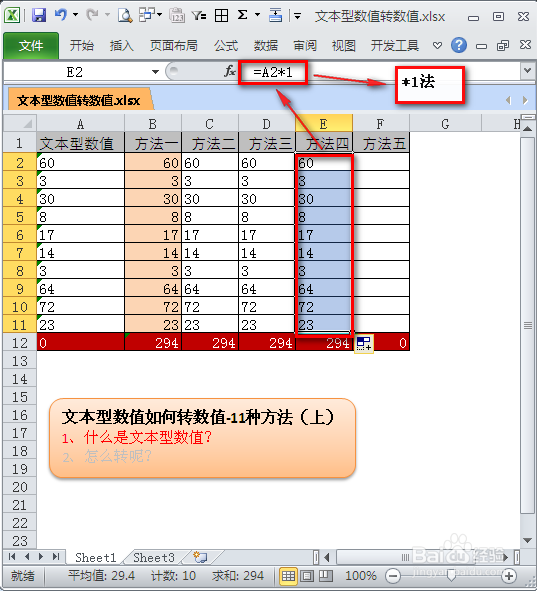This screenshot has height=591, width=537.
Task: Open the 页面布局 ribbon tab
Action: (x=173, y=46)
